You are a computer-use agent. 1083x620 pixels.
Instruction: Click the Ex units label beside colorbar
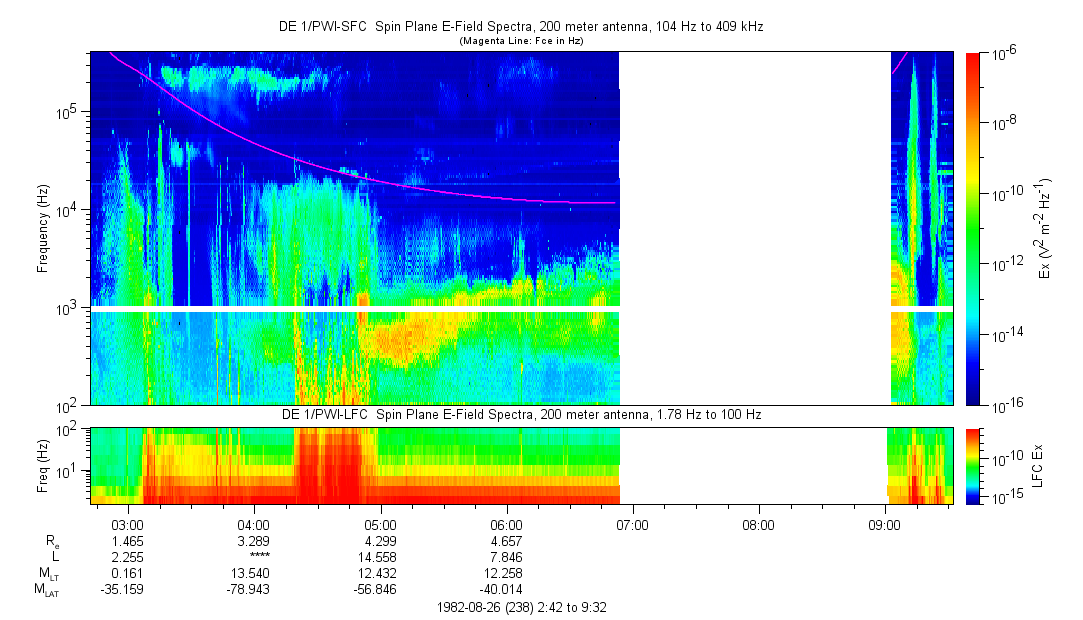click(1044, 229)
